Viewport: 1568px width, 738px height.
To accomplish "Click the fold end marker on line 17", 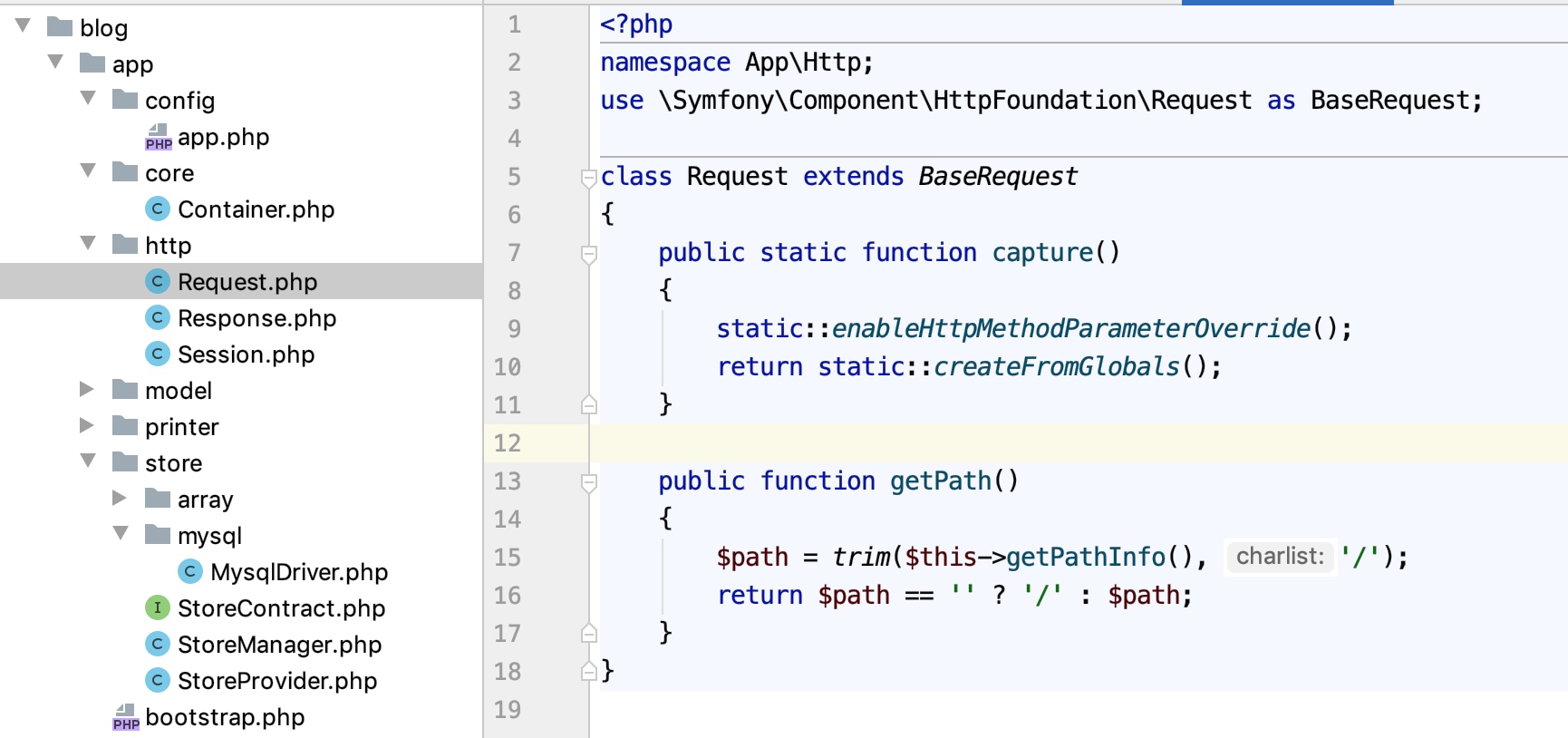I will (589, 633).
